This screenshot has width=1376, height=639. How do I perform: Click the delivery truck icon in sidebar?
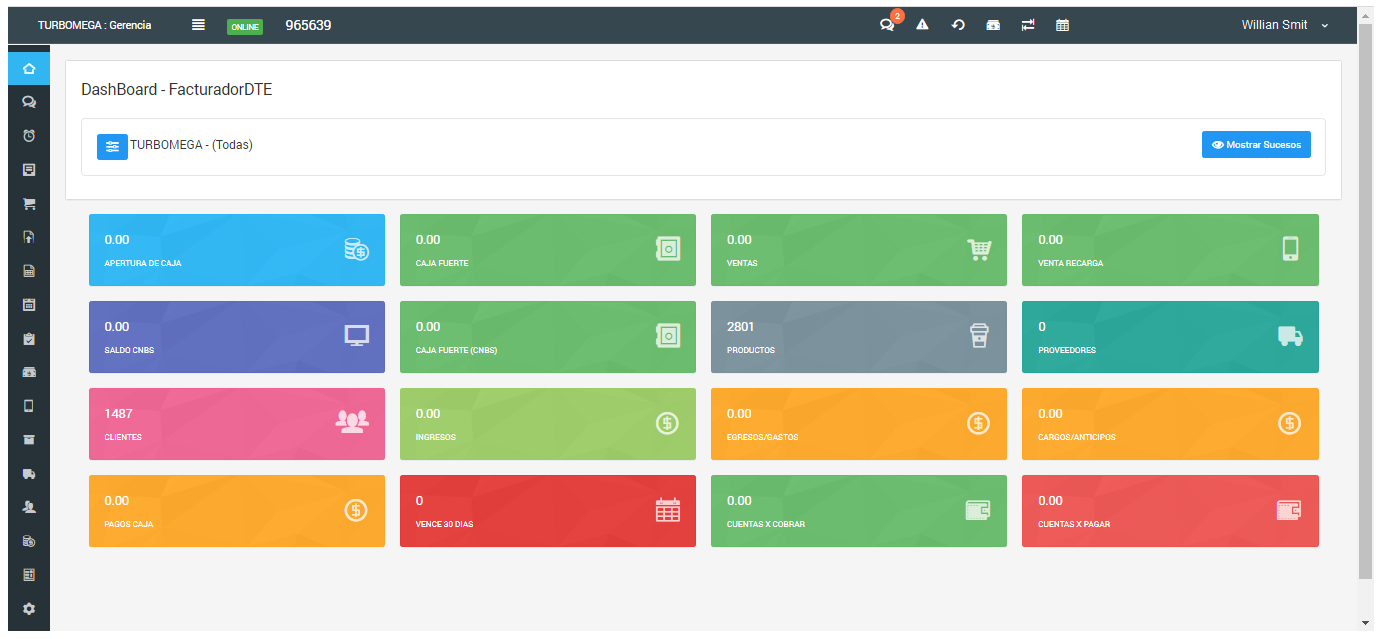[x=29, y=473]
